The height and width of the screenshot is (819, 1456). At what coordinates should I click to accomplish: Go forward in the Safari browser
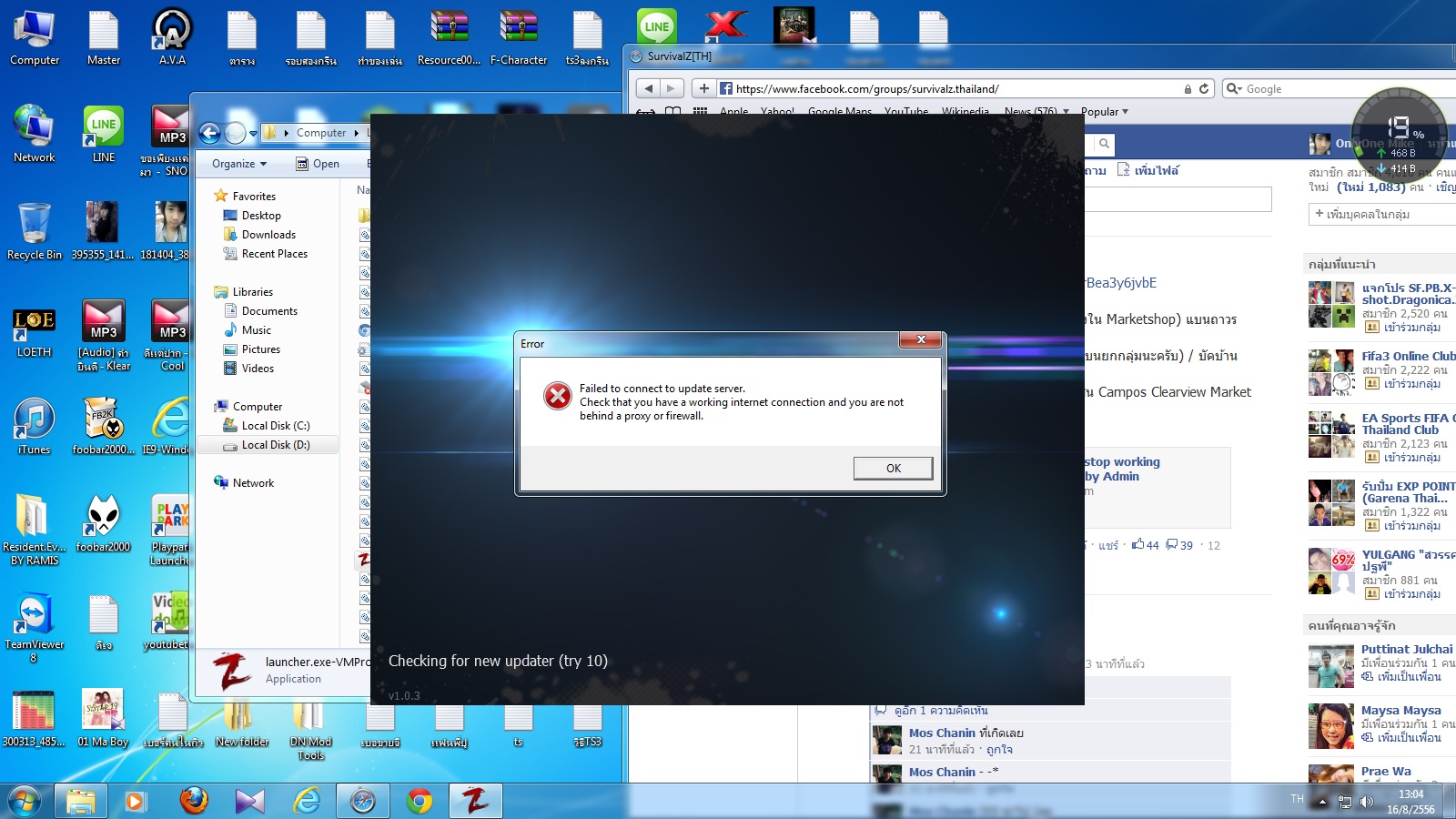(672, 88)
